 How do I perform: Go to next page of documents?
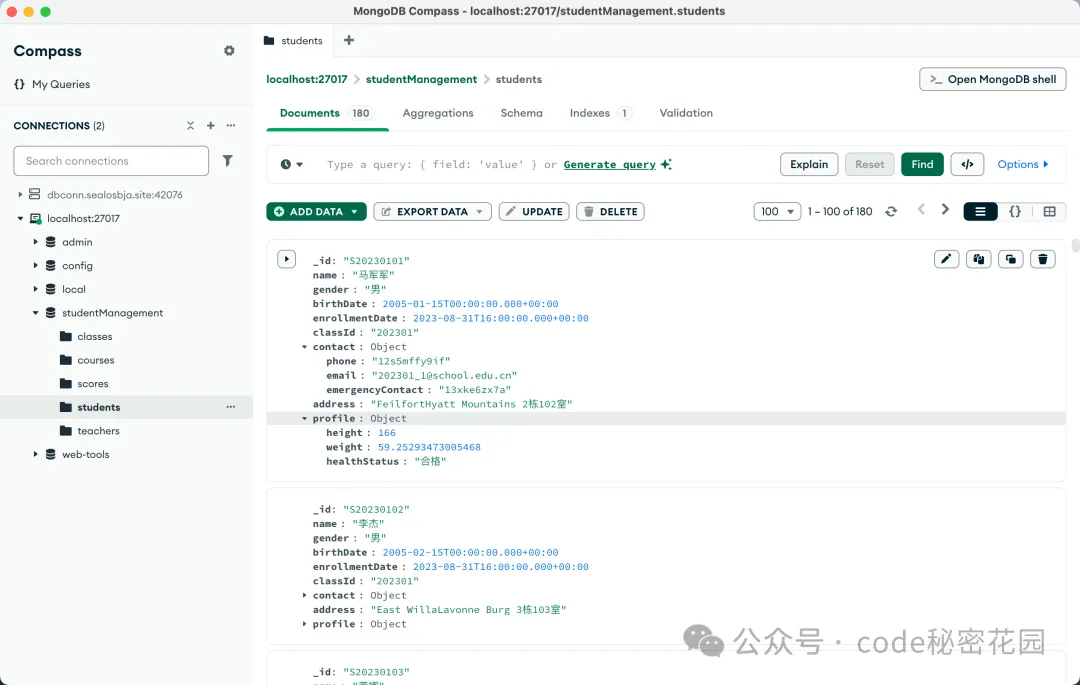(945, 209)
